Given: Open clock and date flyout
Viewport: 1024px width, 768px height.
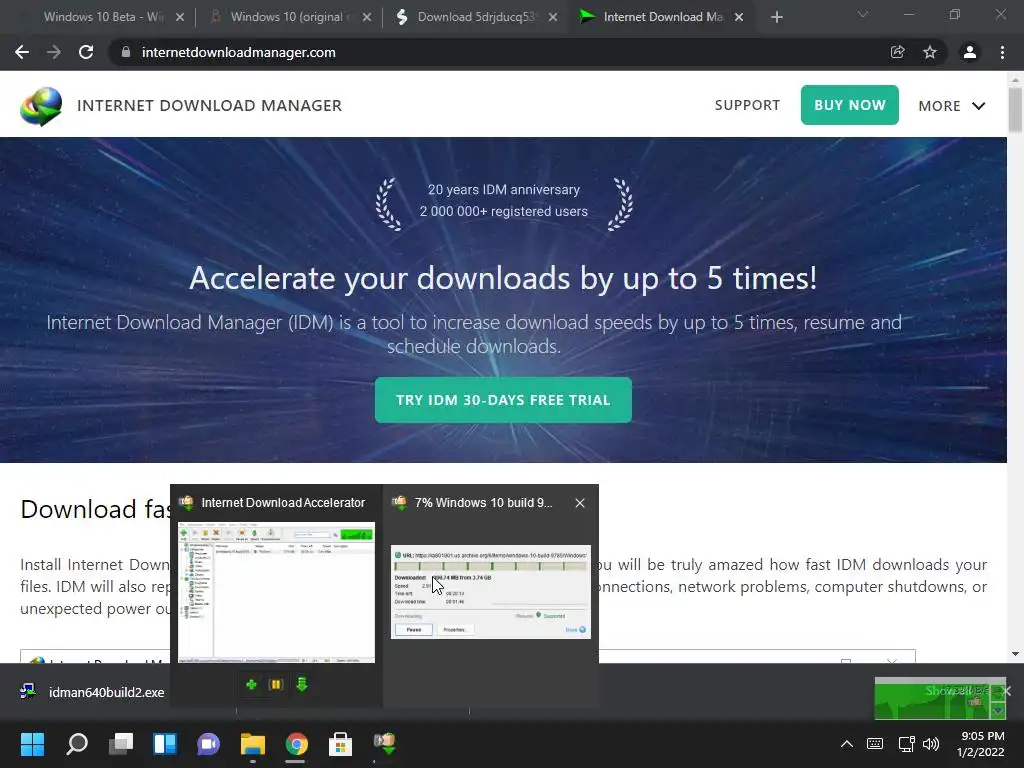Looking at the screenshot, I should (x=981, y=744).
